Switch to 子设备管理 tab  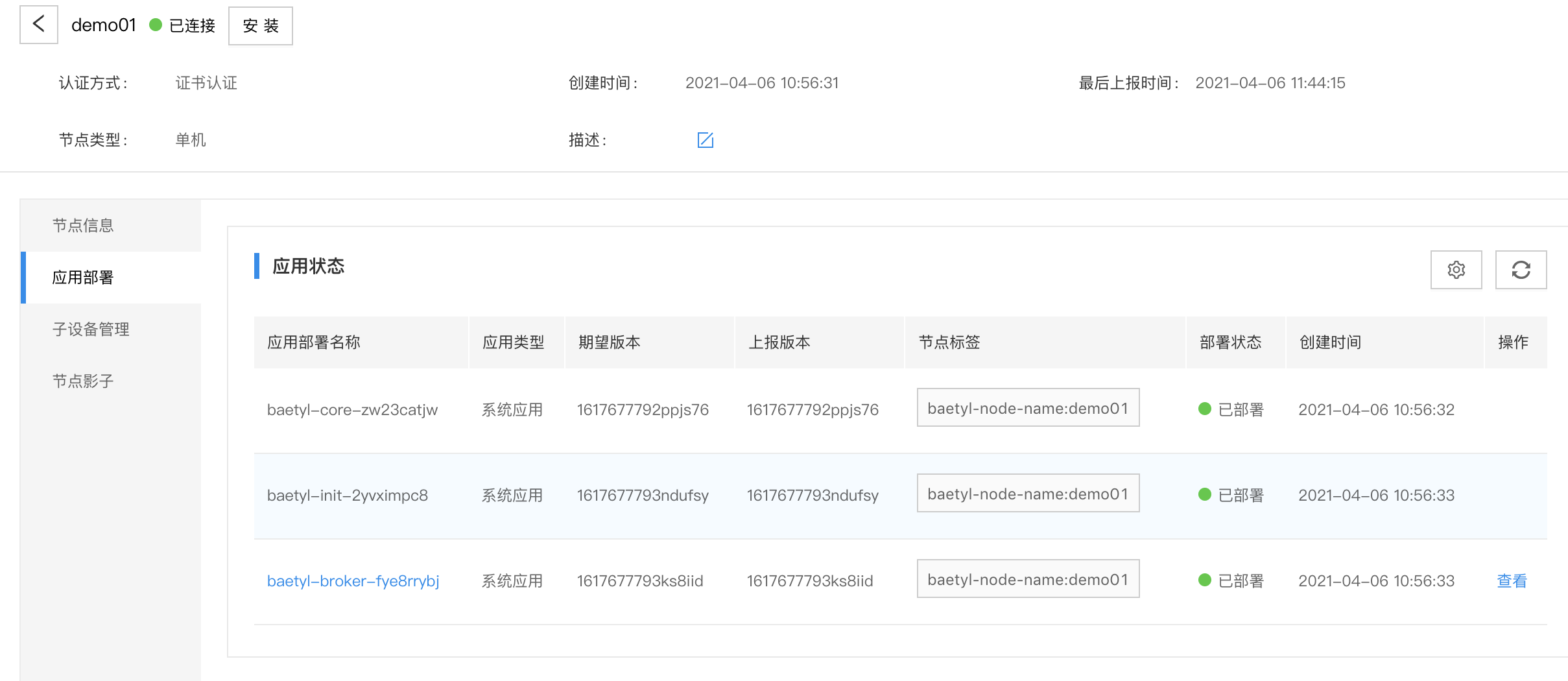(x=111, y=329)
